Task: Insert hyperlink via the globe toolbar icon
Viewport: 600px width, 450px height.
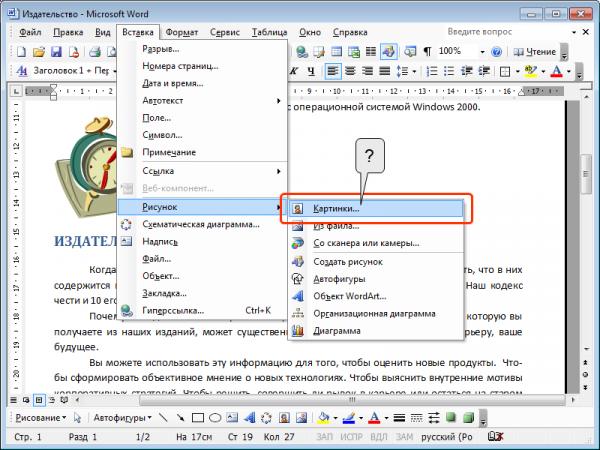Action: [x=302, y=52]
